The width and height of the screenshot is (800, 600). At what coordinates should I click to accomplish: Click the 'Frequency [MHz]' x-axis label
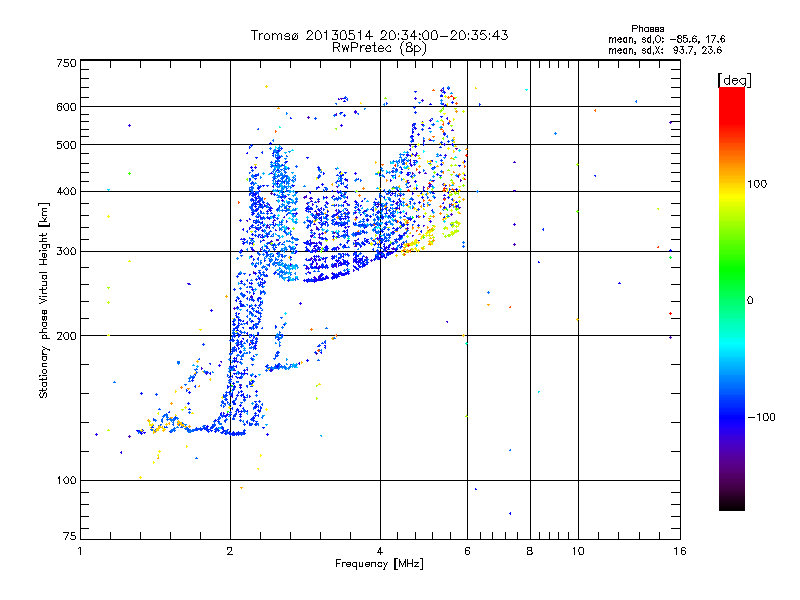[379, 564]
